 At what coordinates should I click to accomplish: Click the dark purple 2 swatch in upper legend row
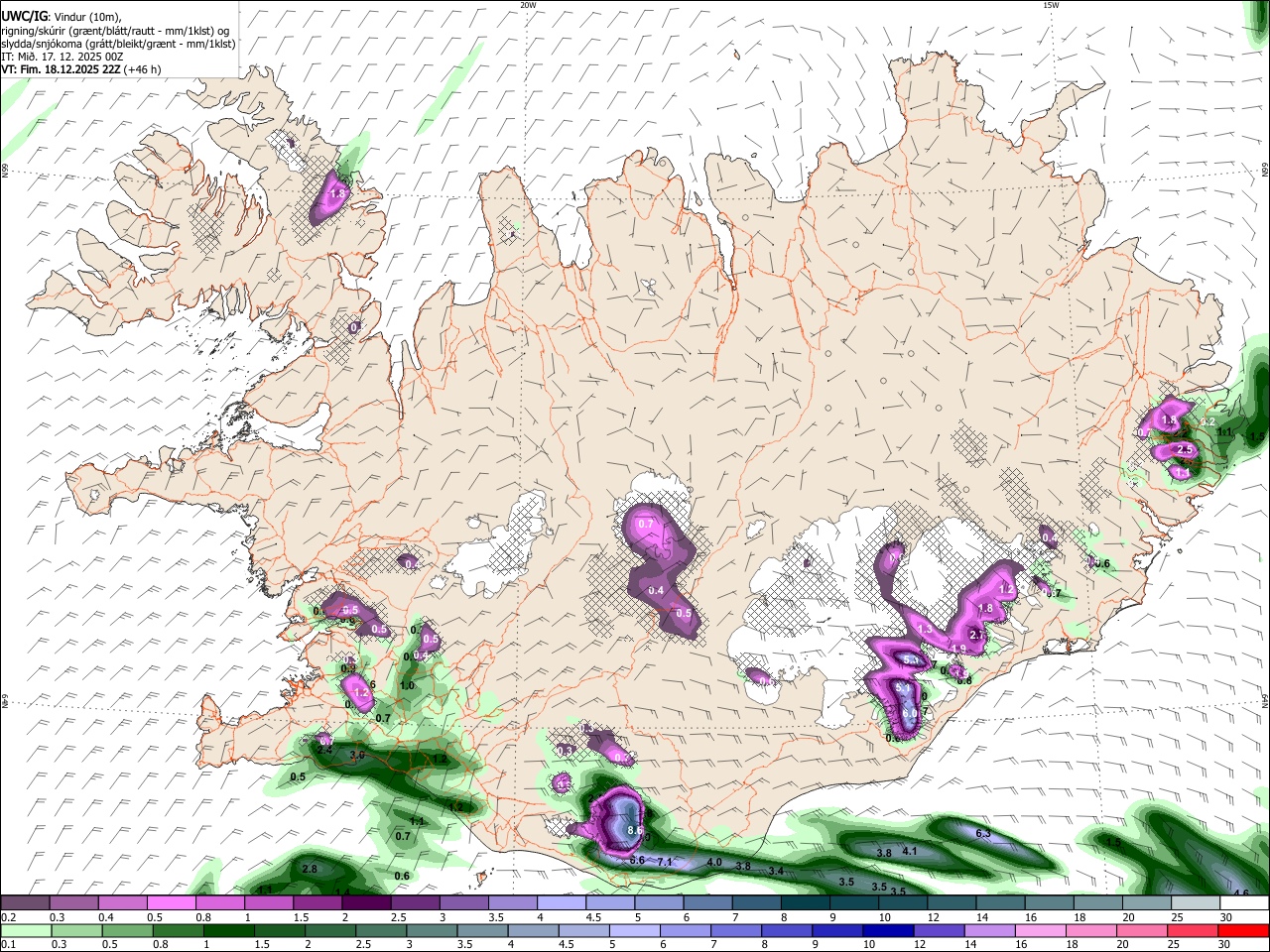coord(366,902)
